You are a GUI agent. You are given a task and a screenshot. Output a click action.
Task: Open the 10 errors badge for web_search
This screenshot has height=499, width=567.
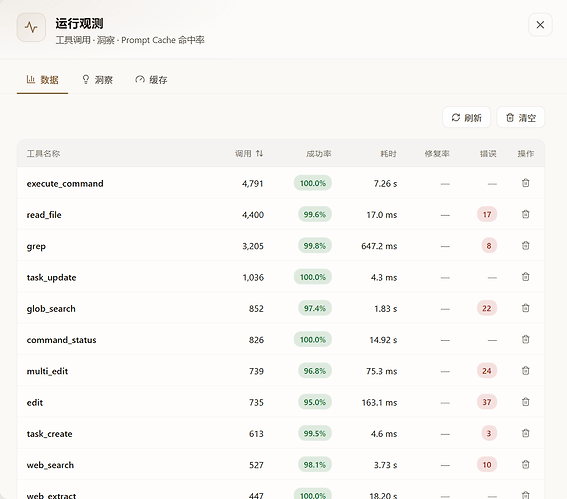pyautogui.click(x=487, y=464)
